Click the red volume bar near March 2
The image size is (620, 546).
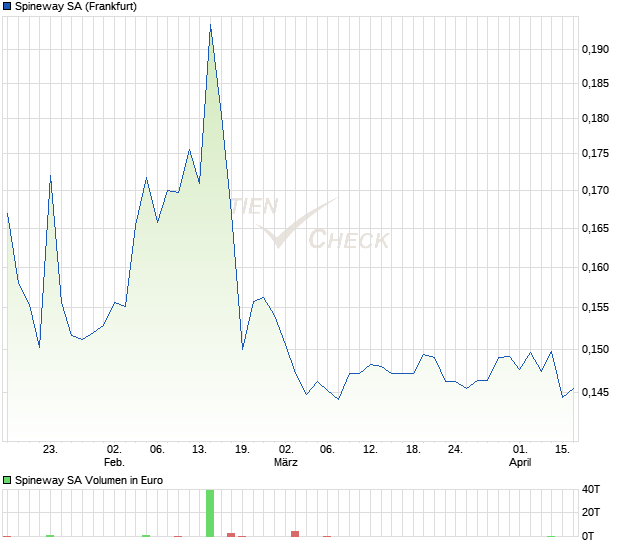295,534
